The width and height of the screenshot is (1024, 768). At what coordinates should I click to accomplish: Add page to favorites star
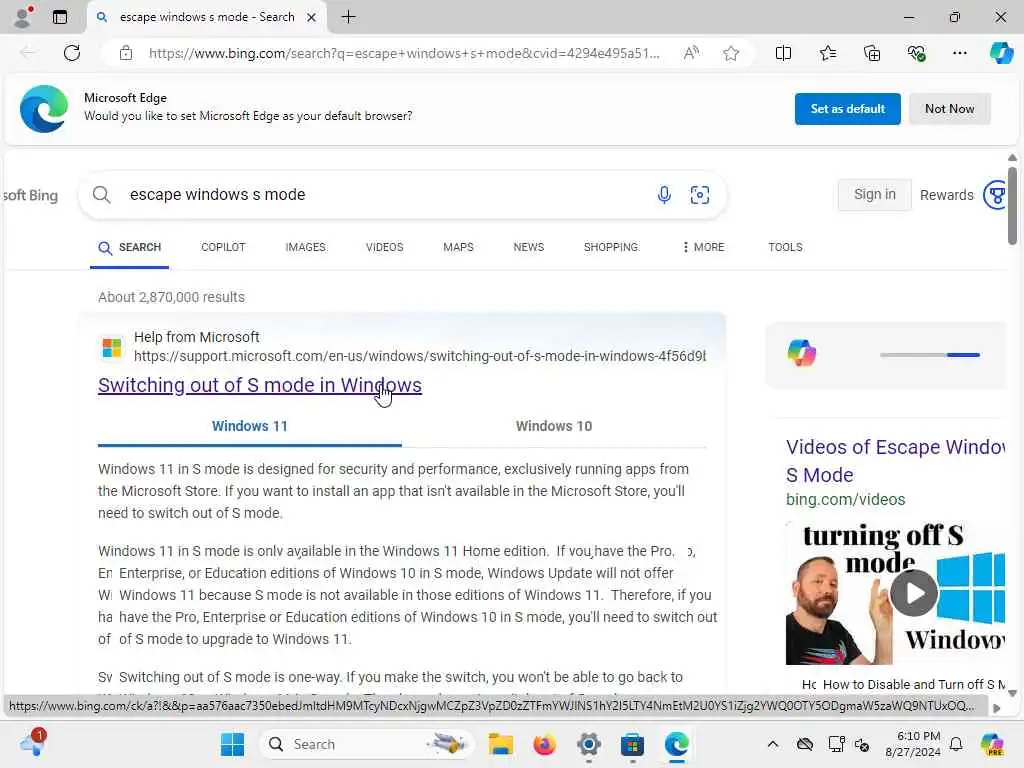point(731,53)
